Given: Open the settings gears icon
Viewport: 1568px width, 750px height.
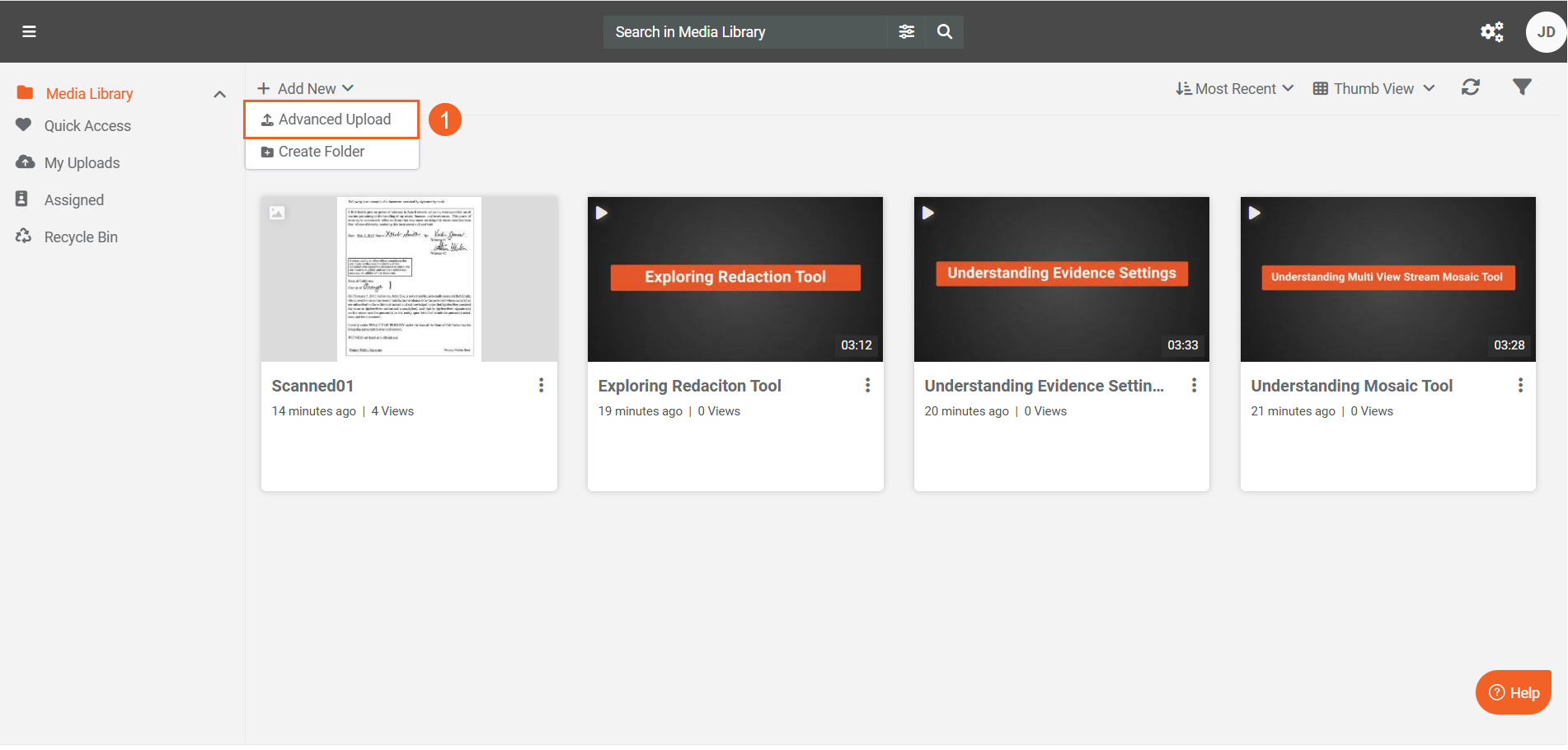Looking at the screenshot, I should point(1491,31).
